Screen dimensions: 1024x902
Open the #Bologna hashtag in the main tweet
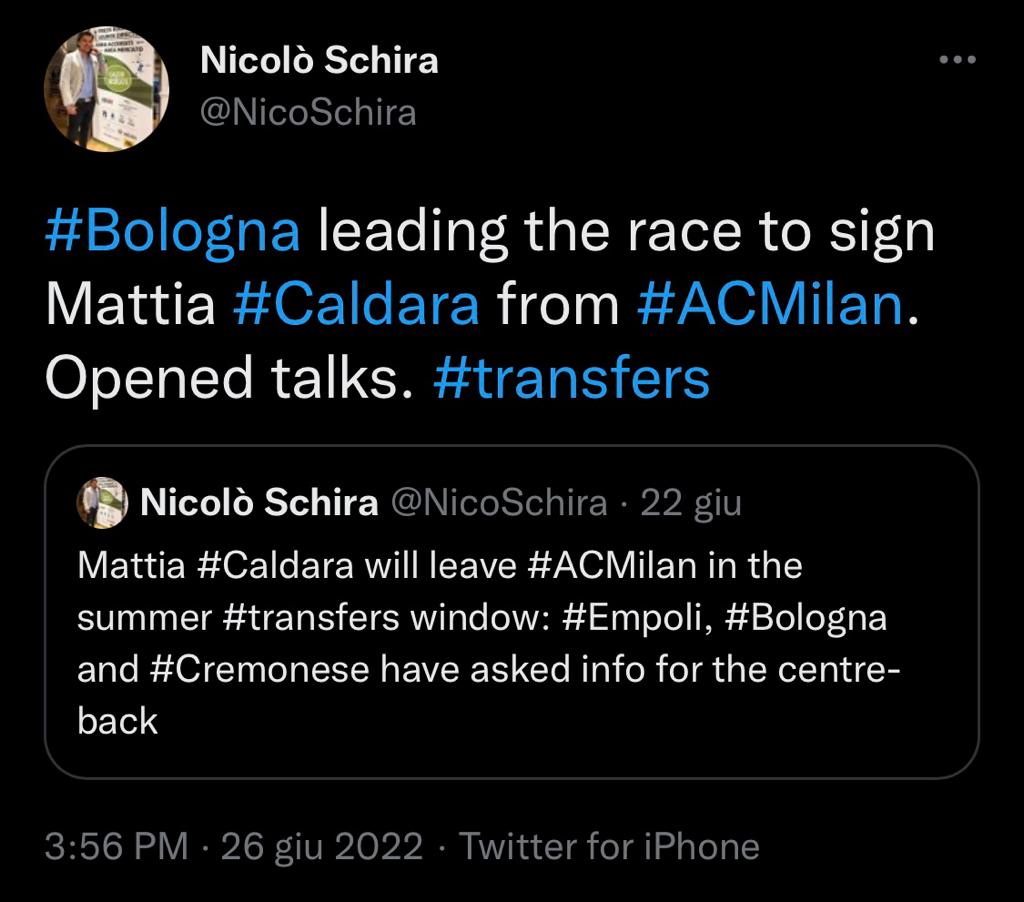point(173,232)
